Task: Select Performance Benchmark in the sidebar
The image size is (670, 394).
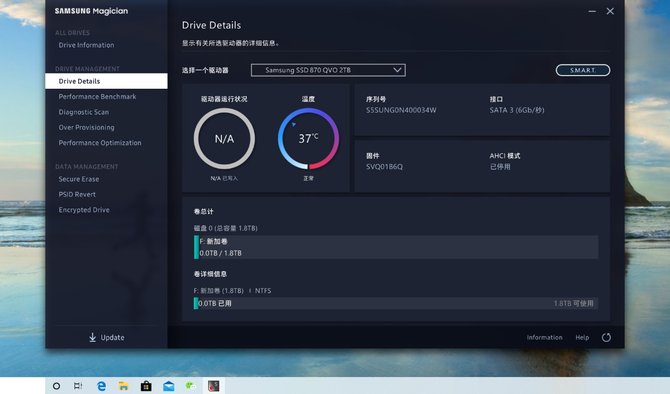Action: coord(97,97)
